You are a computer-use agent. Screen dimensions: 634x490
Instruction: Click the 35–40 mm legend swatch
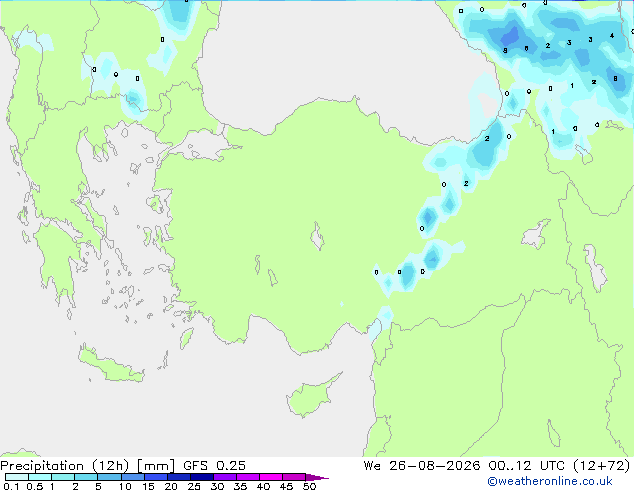(x=248, y=477)
